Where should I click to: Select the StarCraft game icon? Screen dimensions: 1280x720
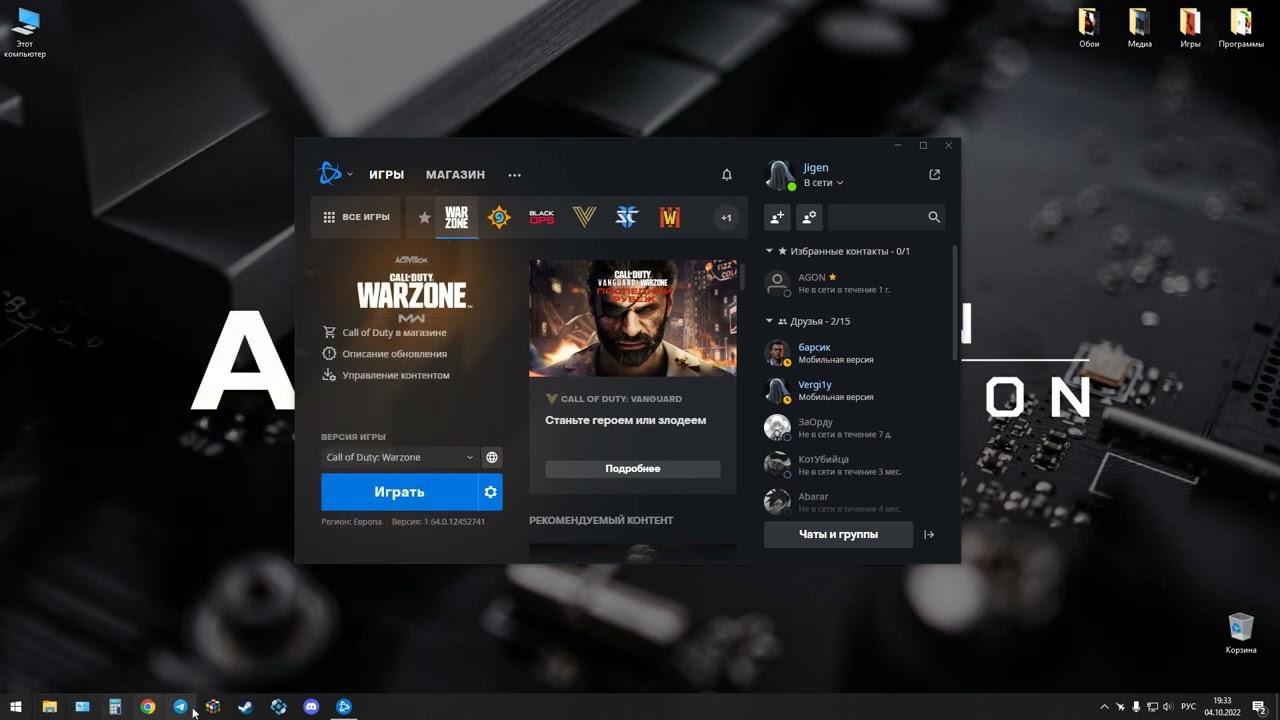pyautogui.click(x=627, y=217)
